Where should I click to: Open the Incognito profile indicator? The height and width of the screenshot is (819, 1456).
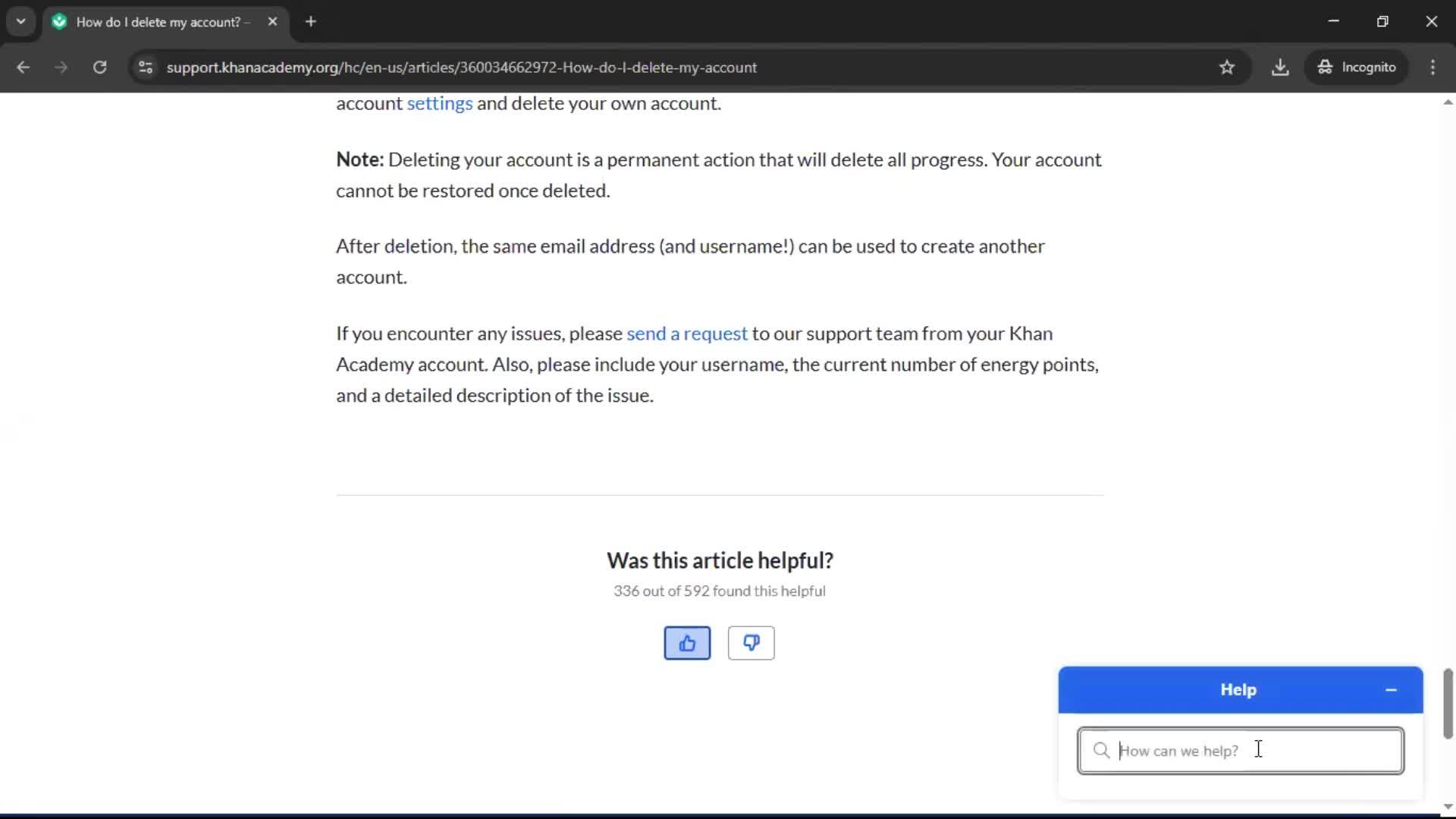pyautogui.click(x=1357, y=67)
